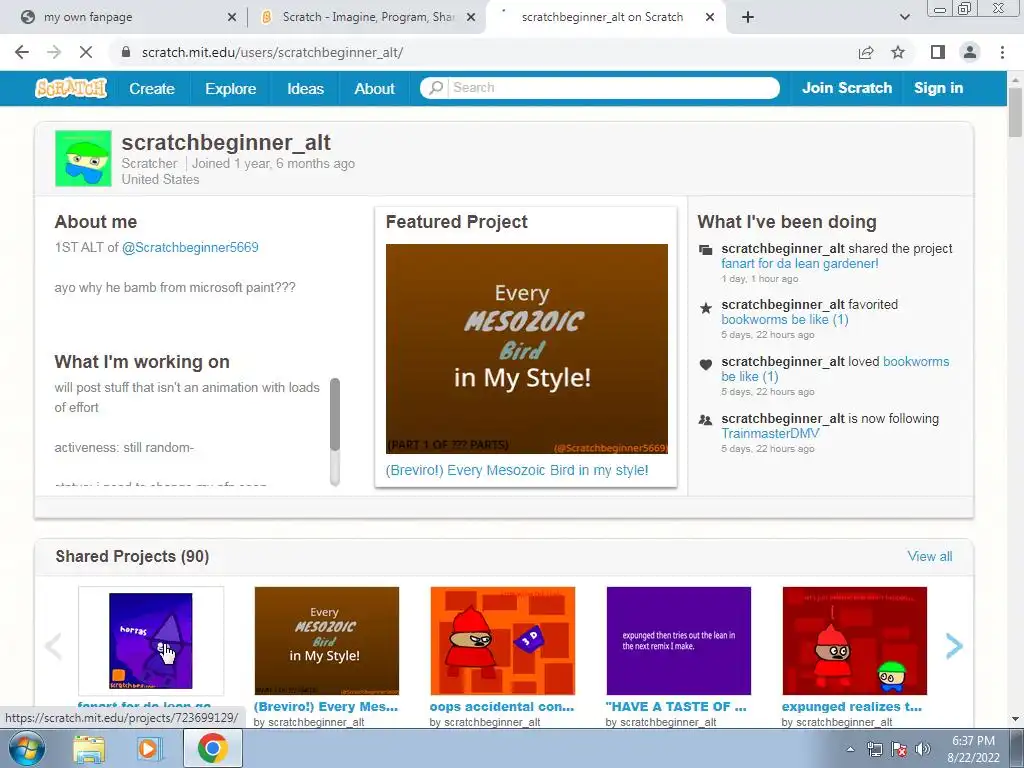Image resolution: width=1024 pixels, height=768 pixels.
Task: Click the Action Center flag tray icon
Action: (899, 749)
